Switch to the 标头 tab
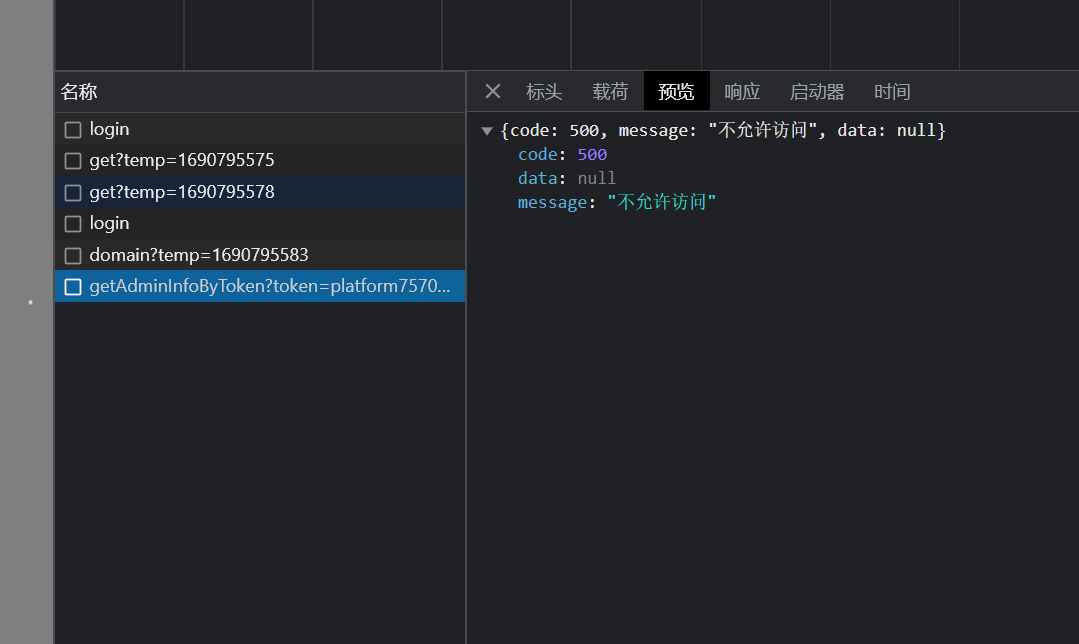 (x=544, y=92)
